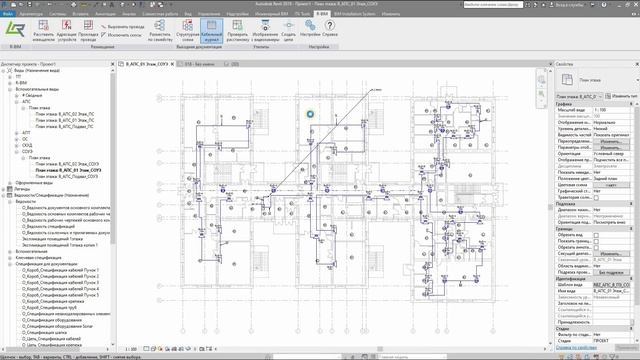Collapse Графика properties group
Image resolution: width=640 pixels, height=360 pixels.
(631, 104)
